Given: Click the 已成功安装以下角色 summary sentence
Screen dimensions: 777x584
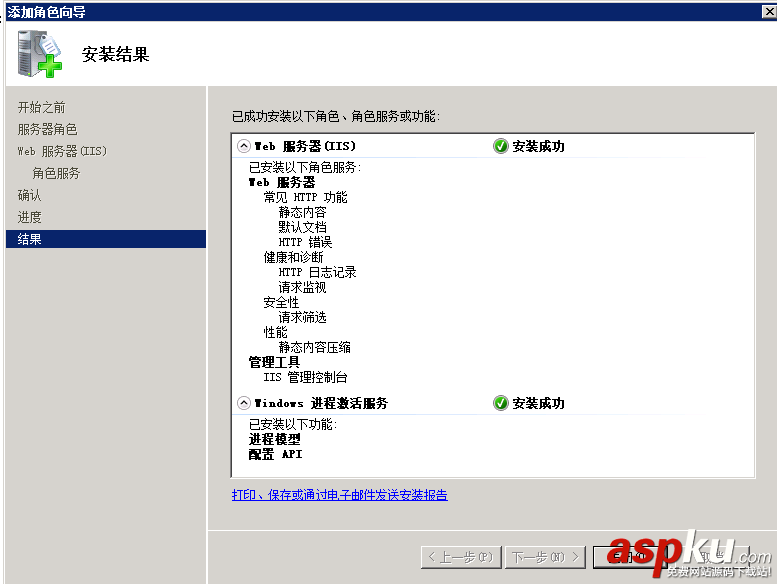Looking at the screenshot, I should [336, 116].
